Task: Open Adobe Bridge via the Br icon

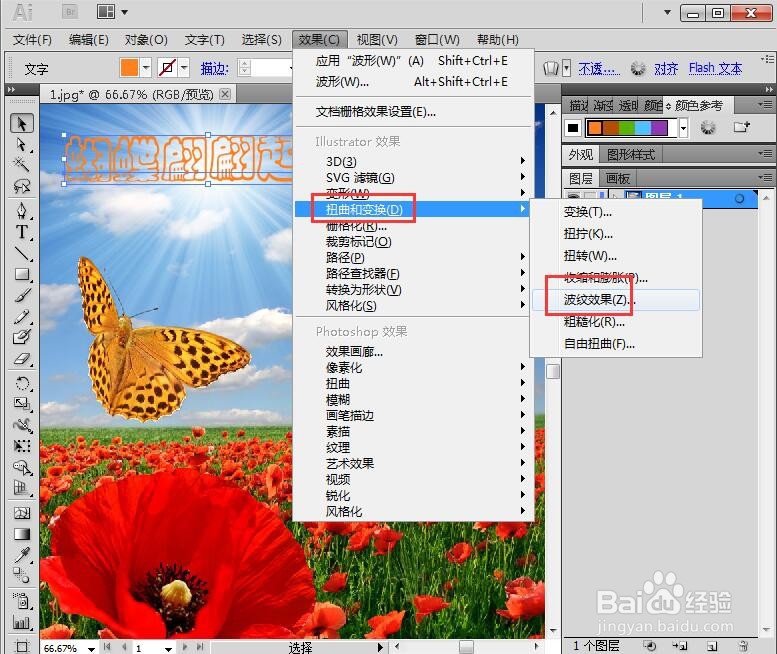Action: (x=70, y=11)
